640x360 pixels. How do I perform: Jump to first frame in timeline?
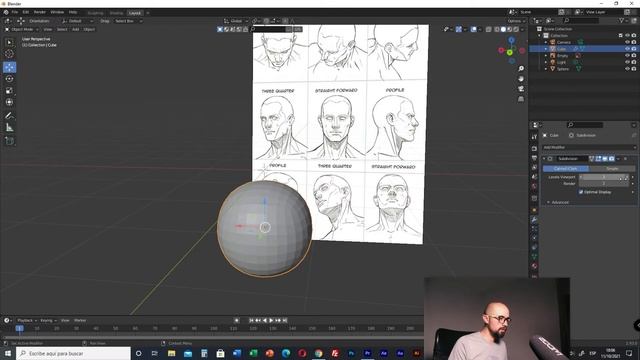[251, 320]
